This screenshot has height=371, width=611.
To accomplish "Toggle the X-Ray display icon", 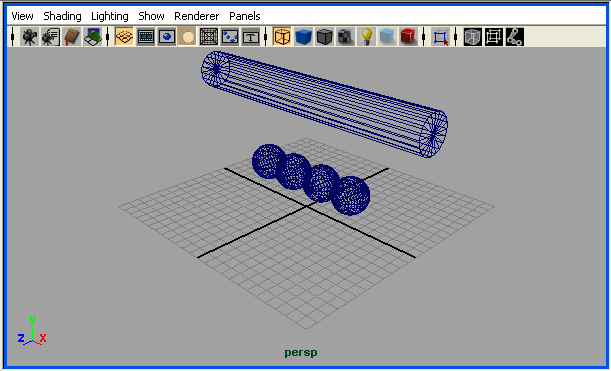I will click(x=387, y=37).
